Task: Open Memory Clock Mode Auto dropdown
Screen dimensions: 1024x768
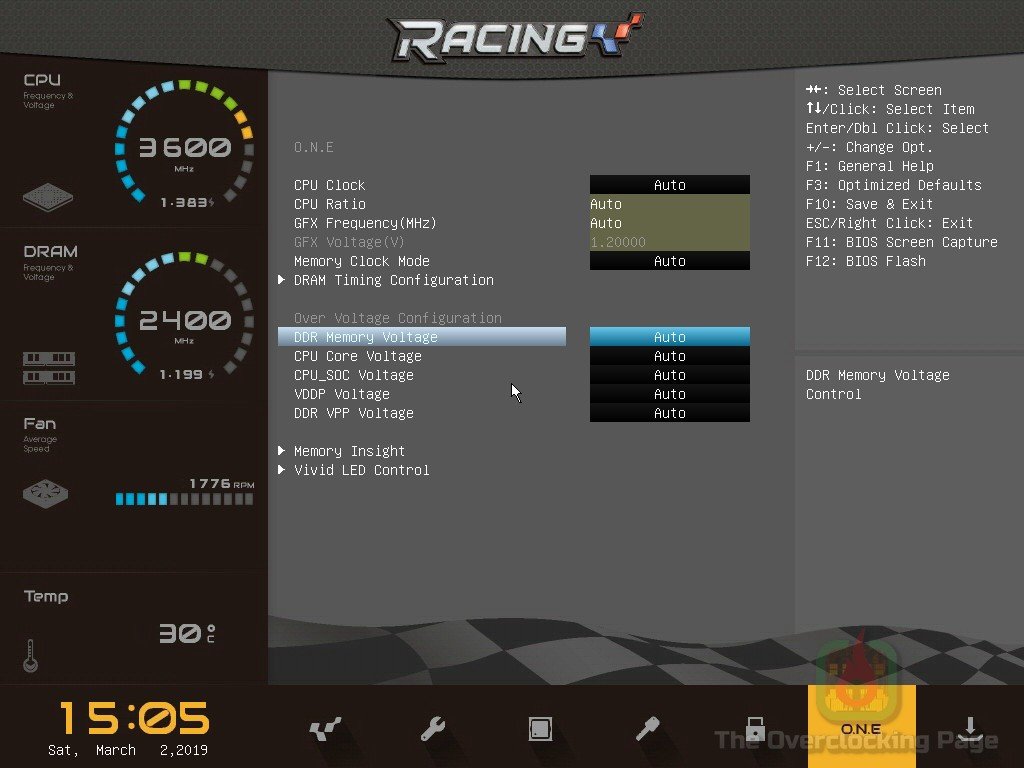Action: click(x=669, y=261)
